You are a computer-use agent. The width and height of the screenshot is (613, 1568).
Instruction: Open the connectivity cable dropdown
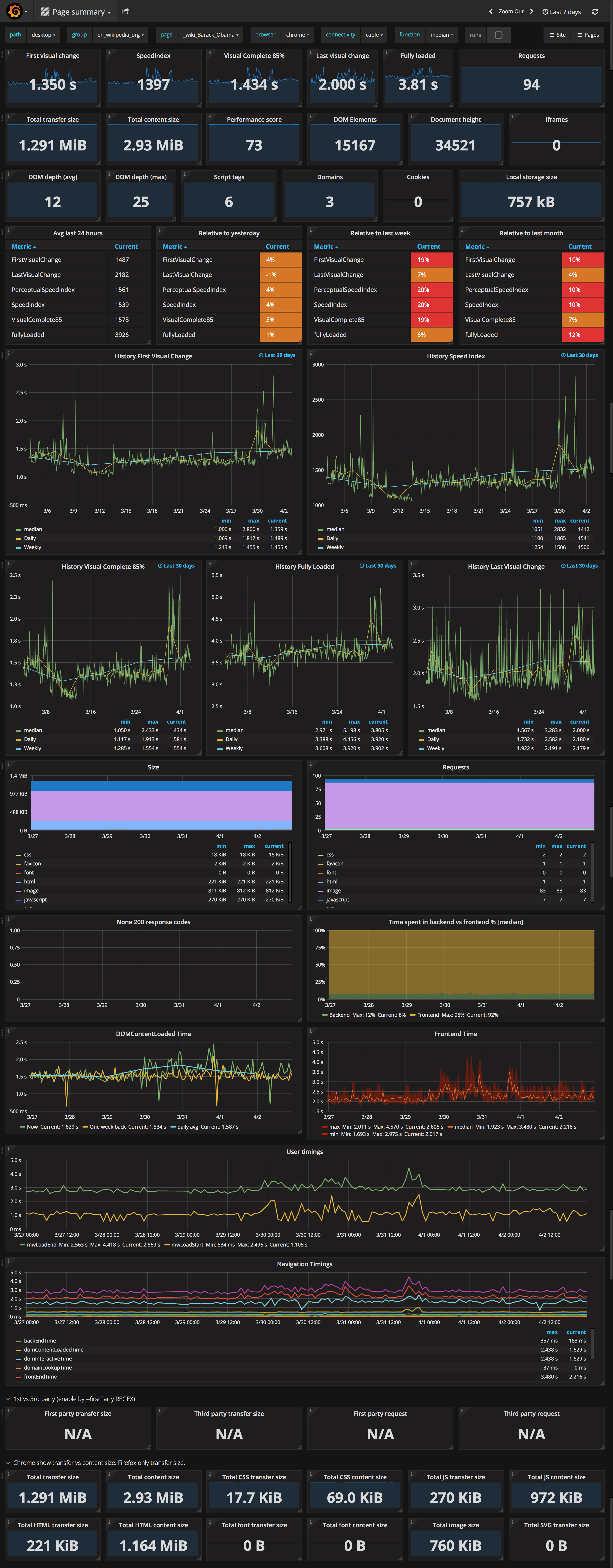(374, 35)
